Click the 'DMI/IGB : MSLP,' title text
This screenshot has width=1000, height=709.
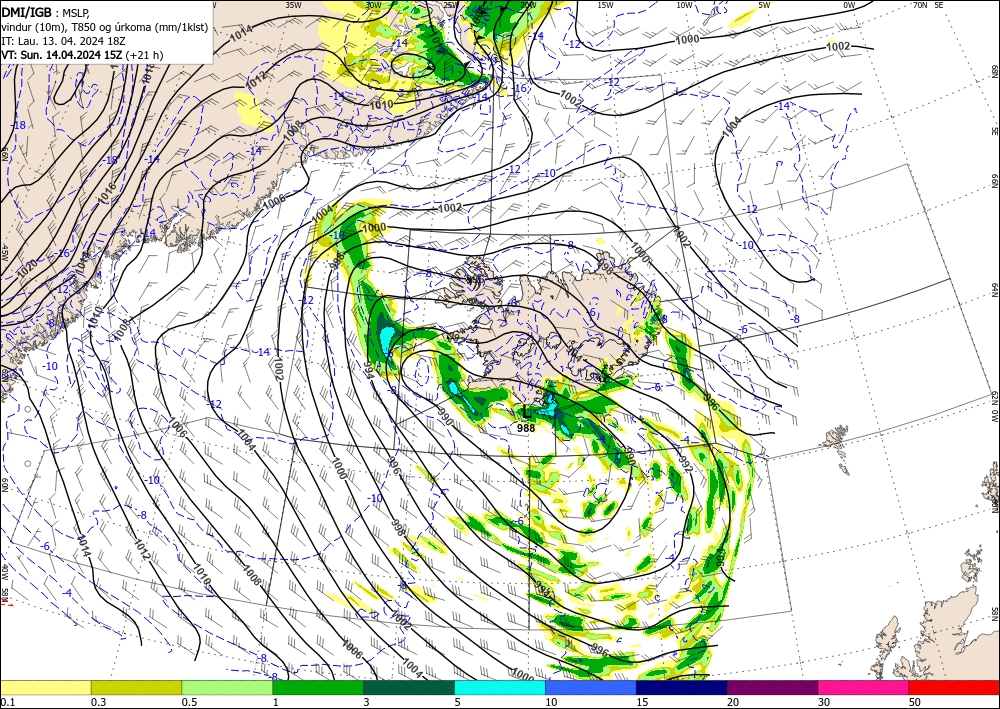point(46,11)
